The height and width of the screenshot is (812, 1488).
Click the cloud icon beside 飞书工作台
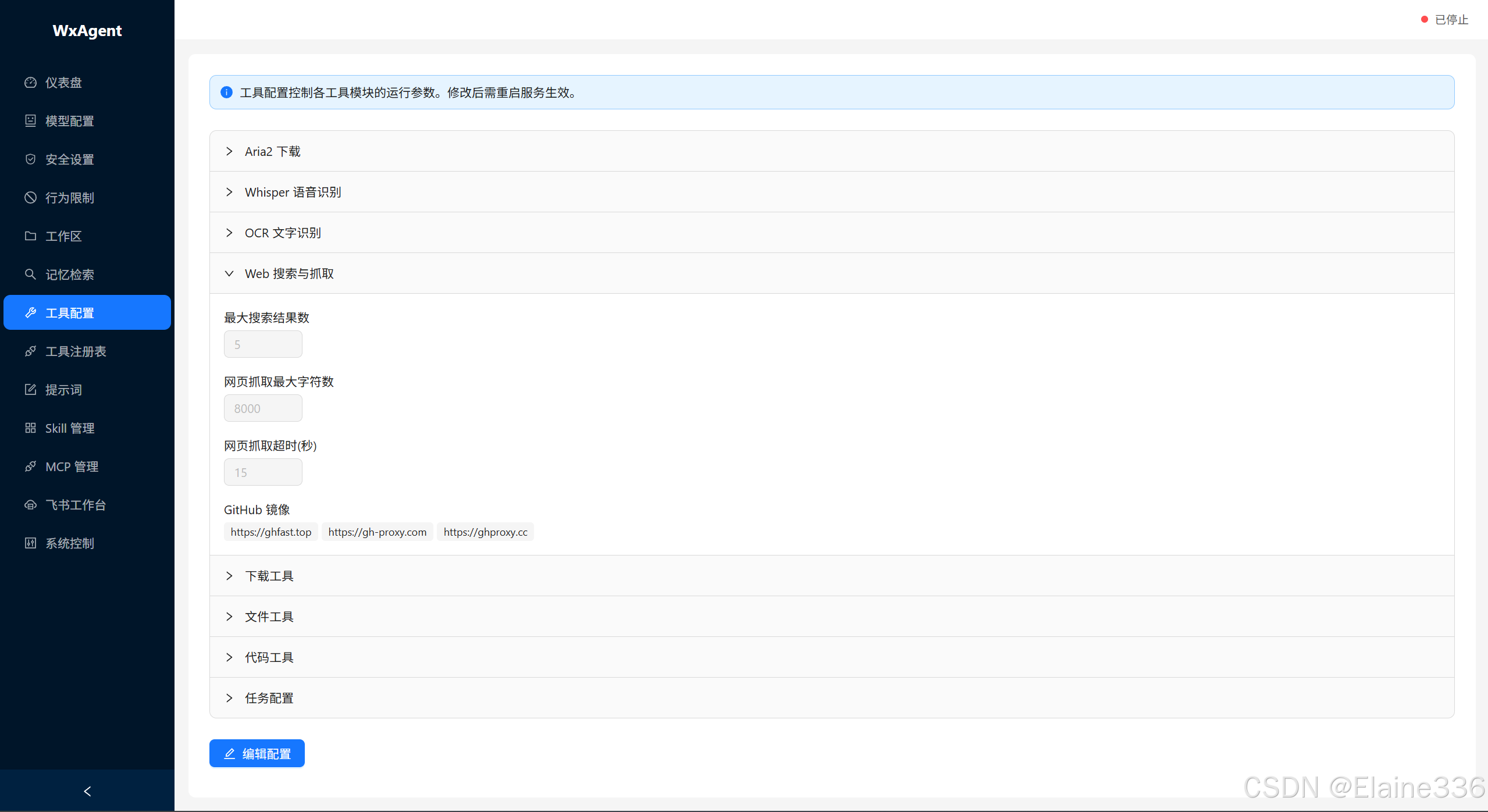[31, 505]
